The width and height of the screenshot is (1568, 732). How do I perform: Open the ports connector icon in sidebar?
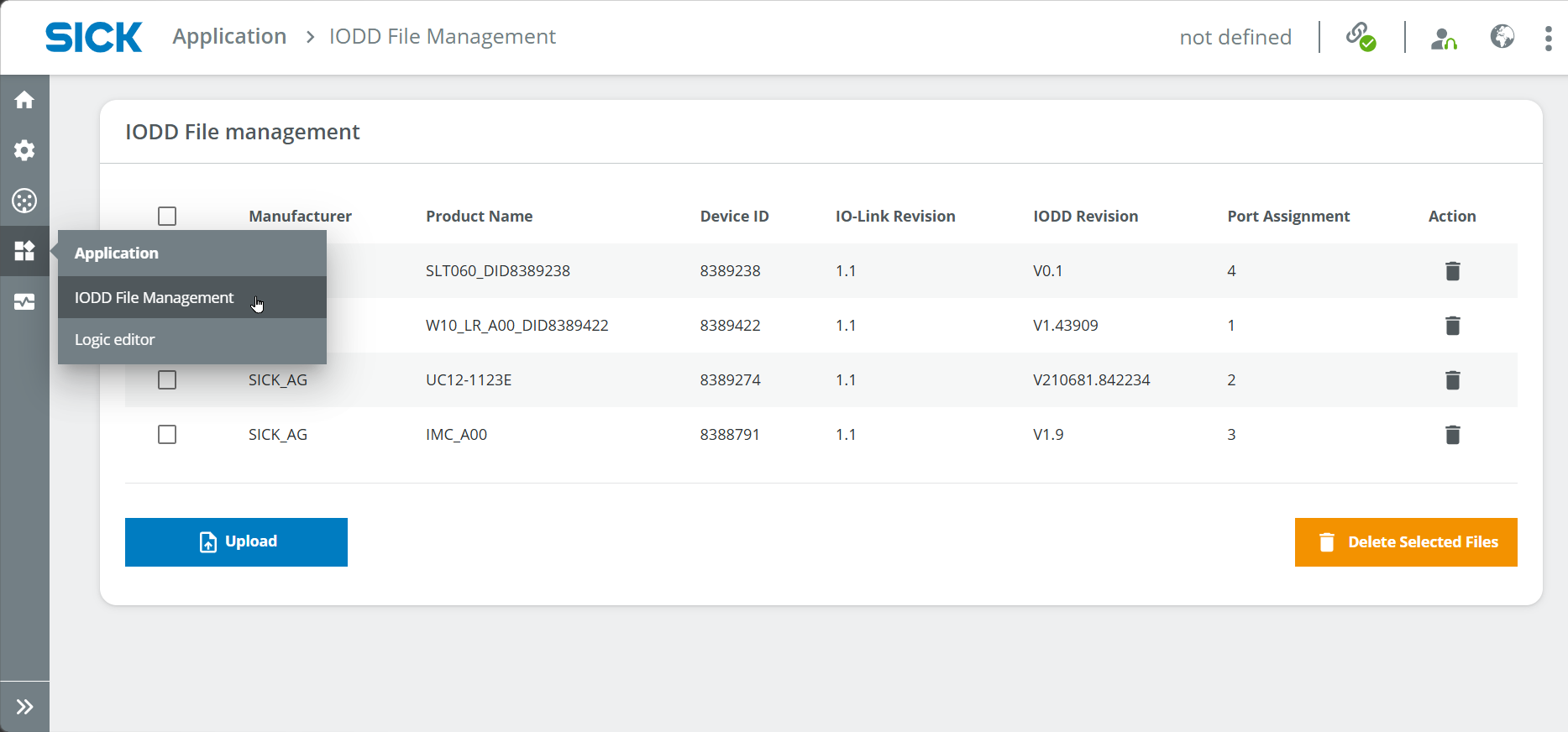click(24, 201)
